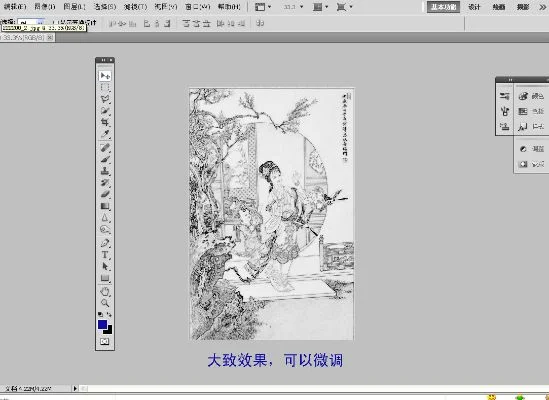Select the Path Selection tool

click(105, 266)
